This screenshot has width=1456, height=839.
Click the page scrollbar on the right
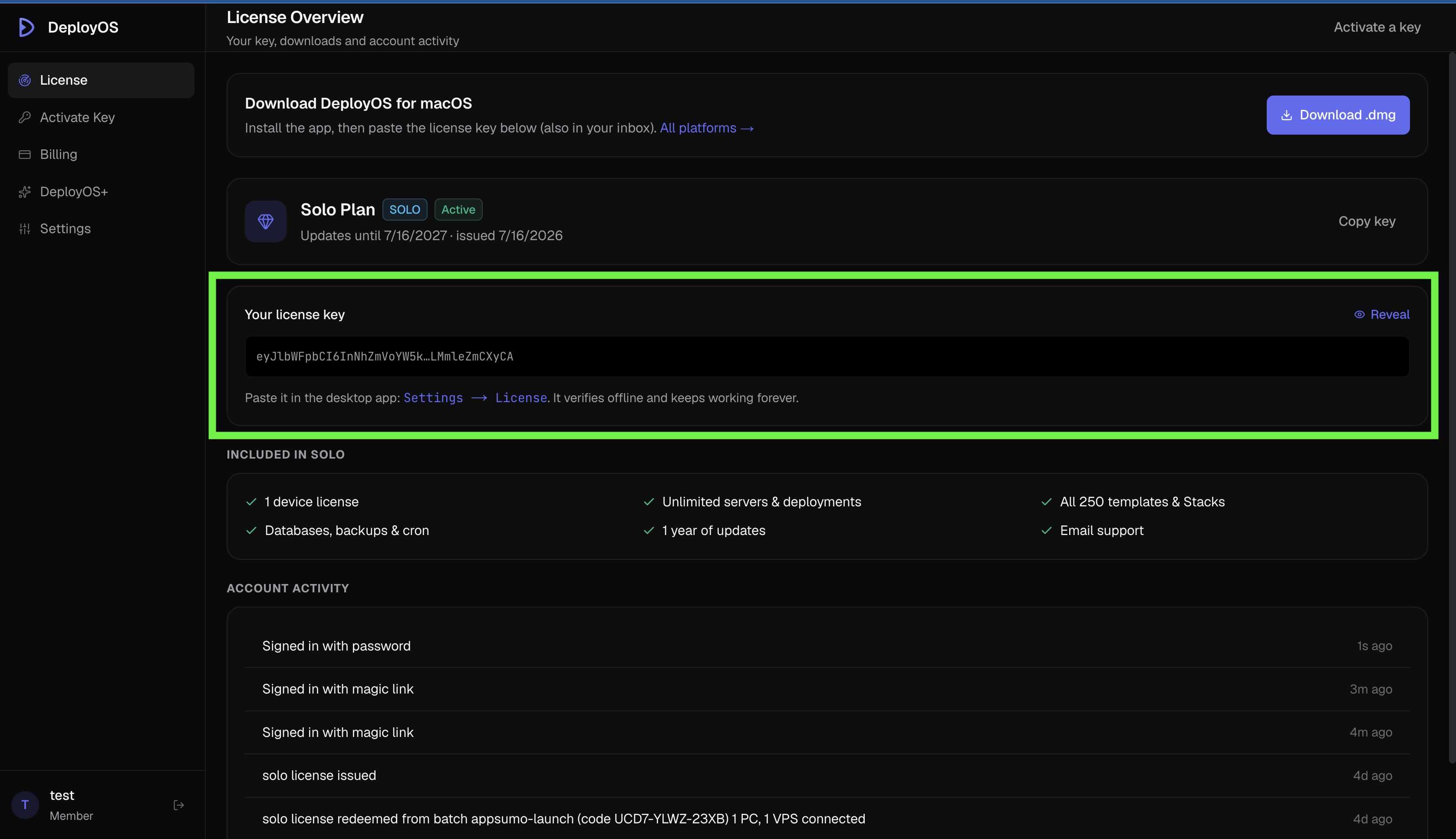coord(1451,408)
